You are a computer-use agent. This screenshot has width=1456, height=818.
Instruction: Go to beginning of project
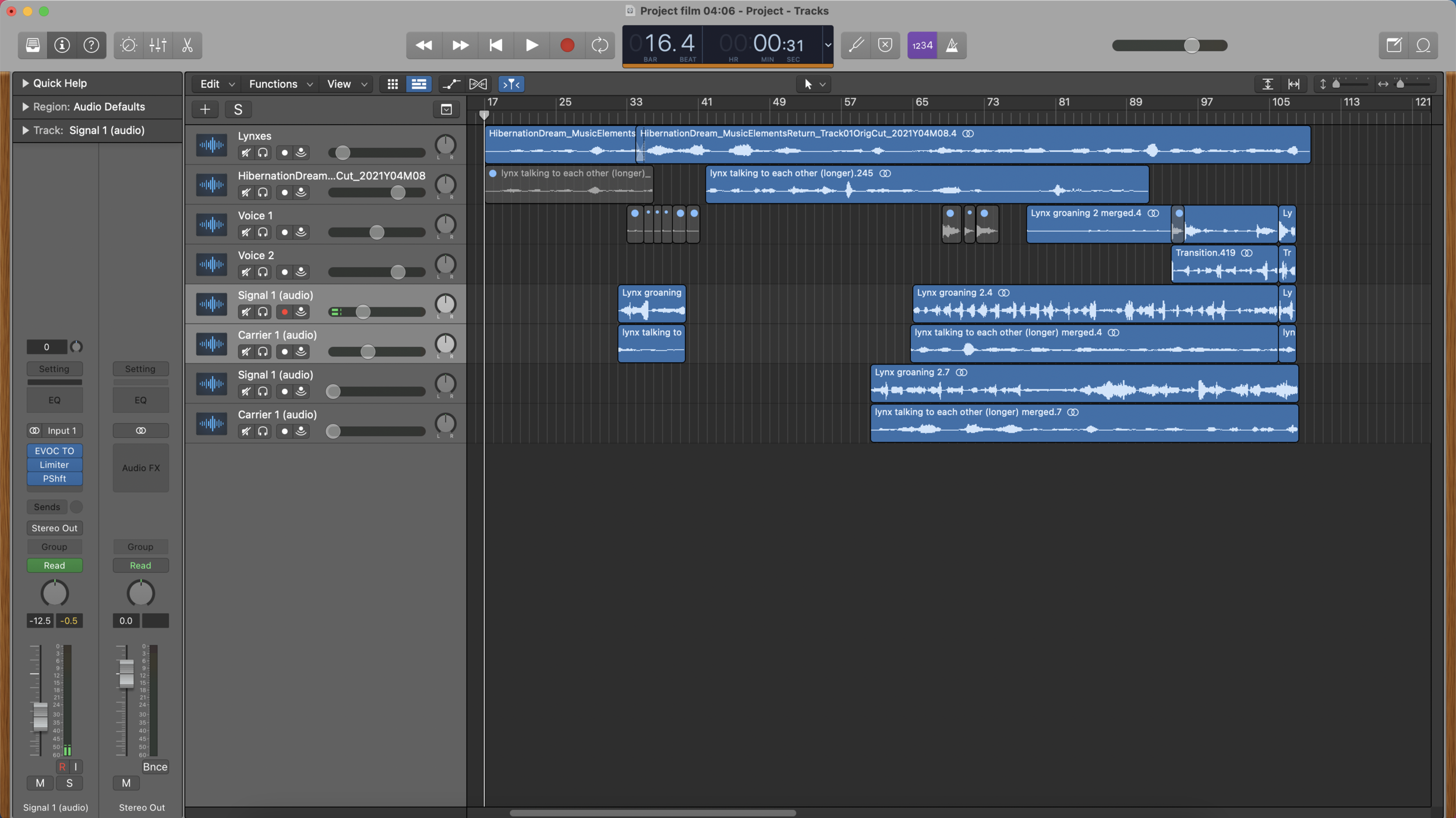coord(496,45)
